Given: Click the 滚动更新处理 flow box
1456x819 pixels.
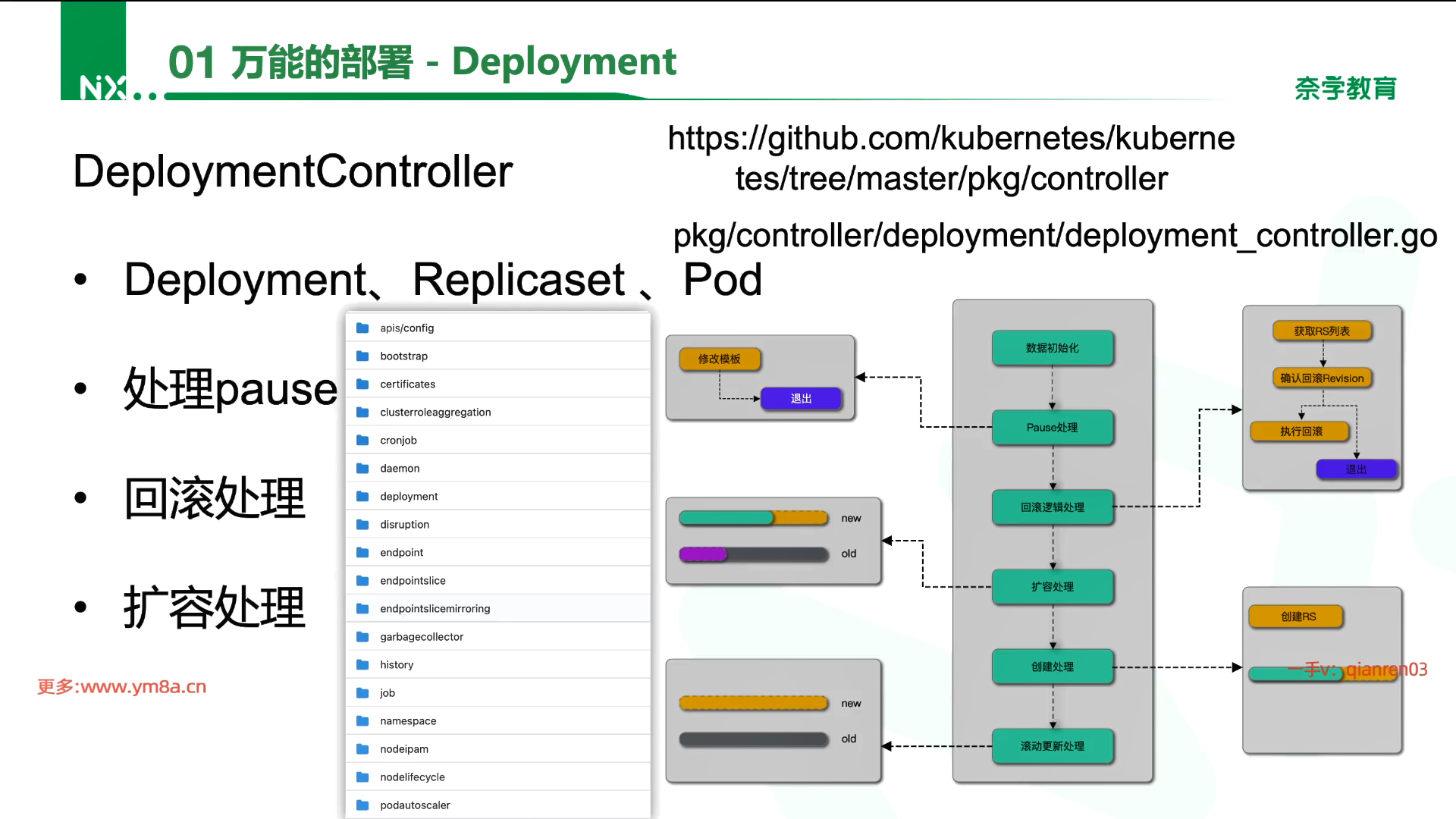Looking at the screenshot, I should point(1052,746).
